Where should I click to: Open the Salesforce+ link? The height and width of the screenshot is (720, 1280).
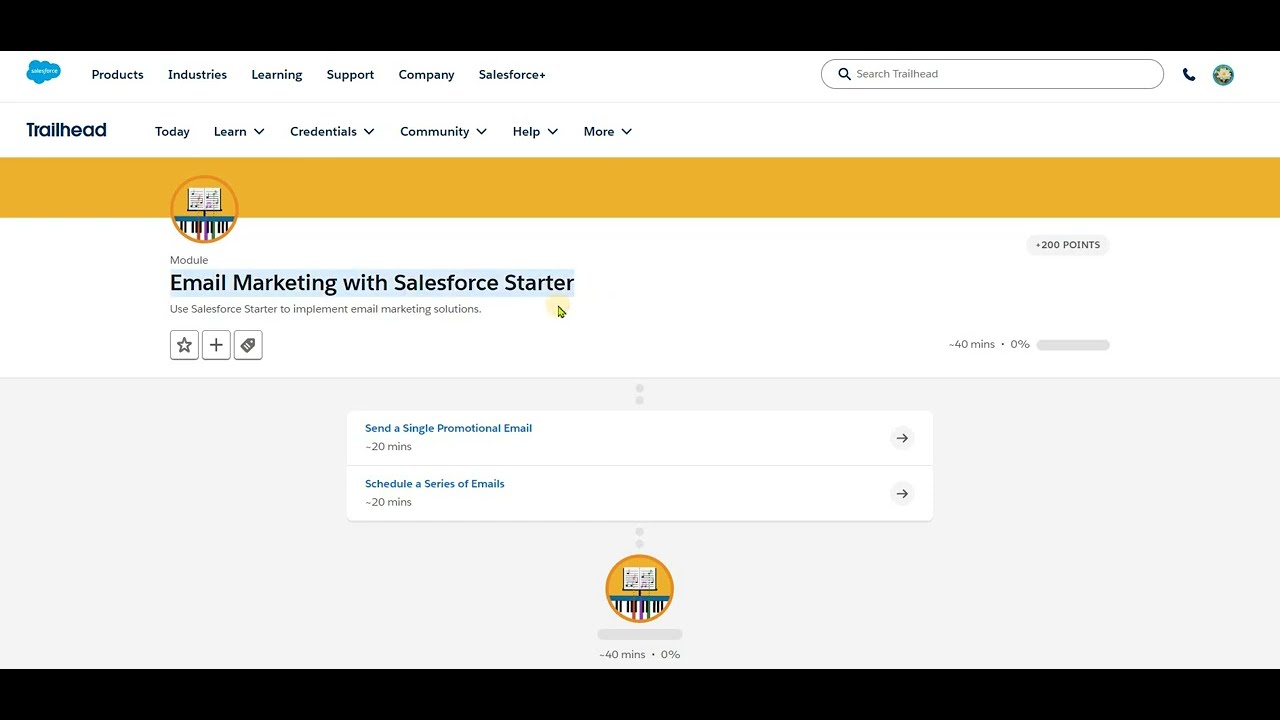(x=512, y=74)
